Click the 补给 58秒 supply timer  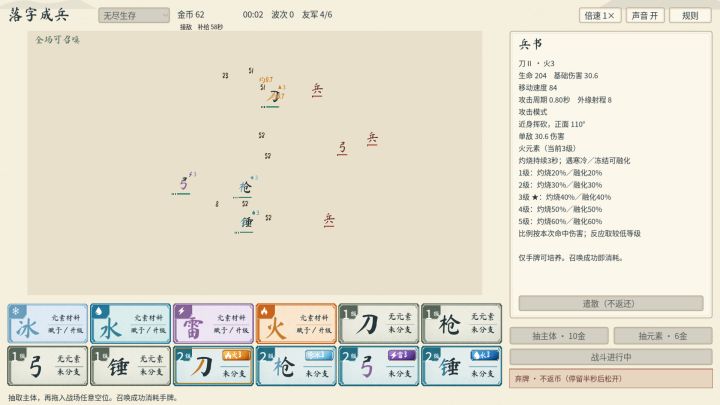[x=210, y=27]
